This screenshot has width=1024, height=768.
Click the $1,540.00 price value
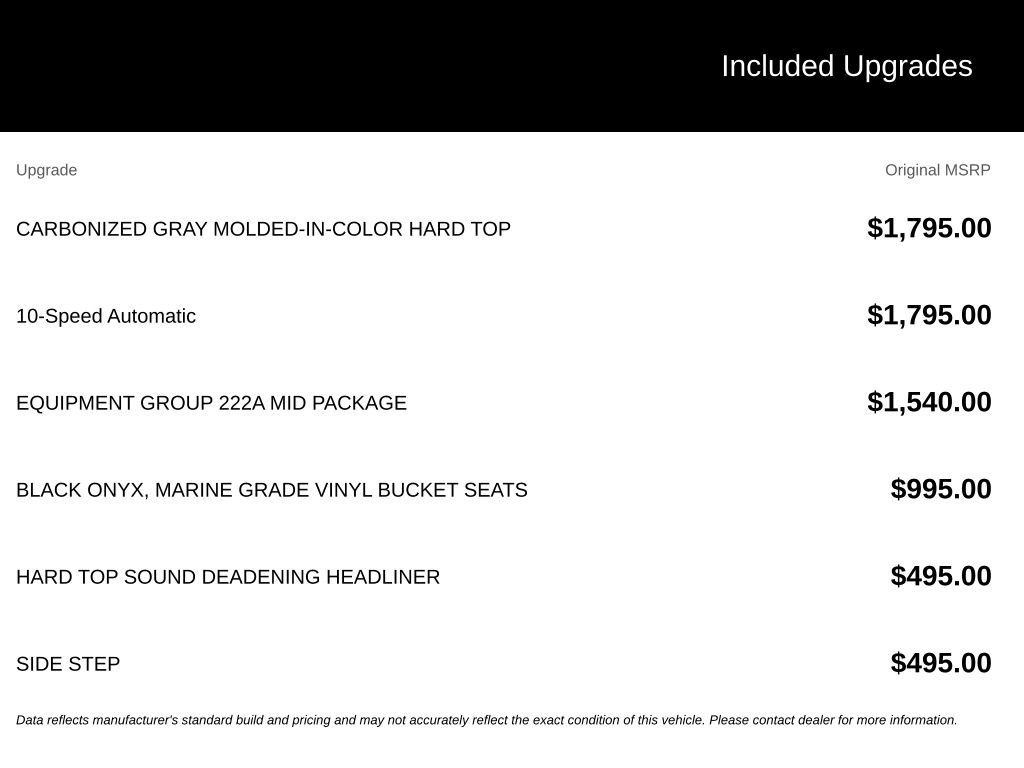pos(929,402)
